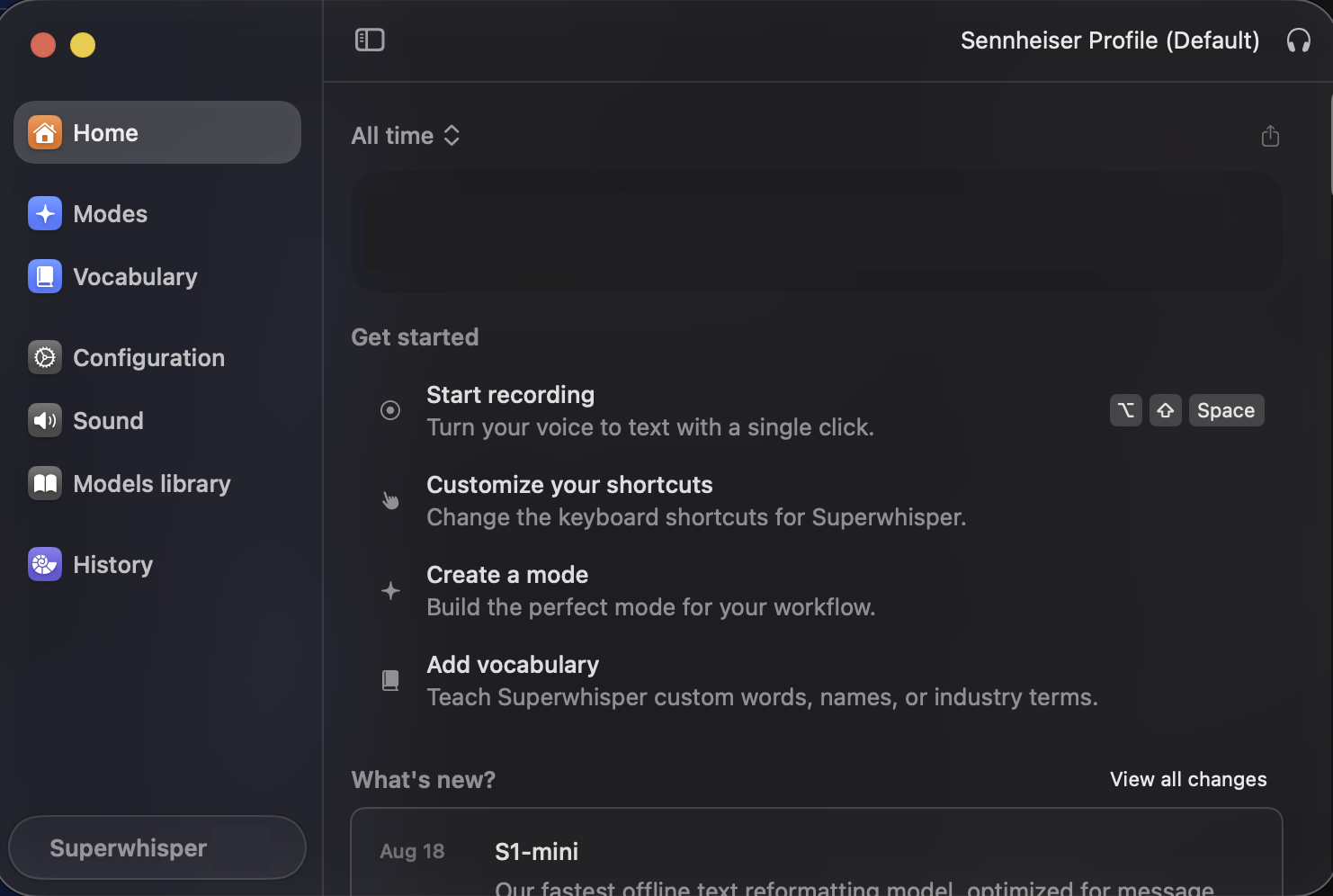Viewport: 1333px width, 896px height.
Task: Click the empty statistics card
Action: point(817,231)
